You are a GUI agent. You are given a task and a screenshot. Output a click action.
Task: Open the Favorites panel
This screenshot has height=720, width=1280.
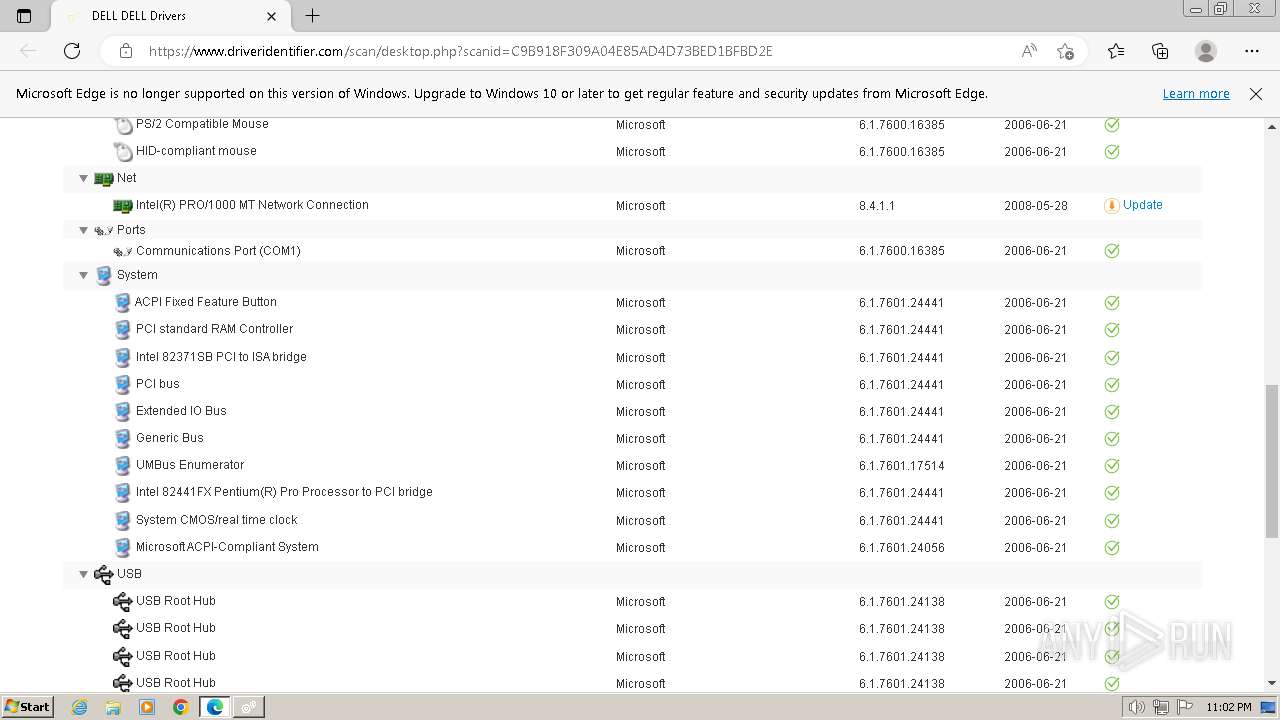click(1116, 51)
